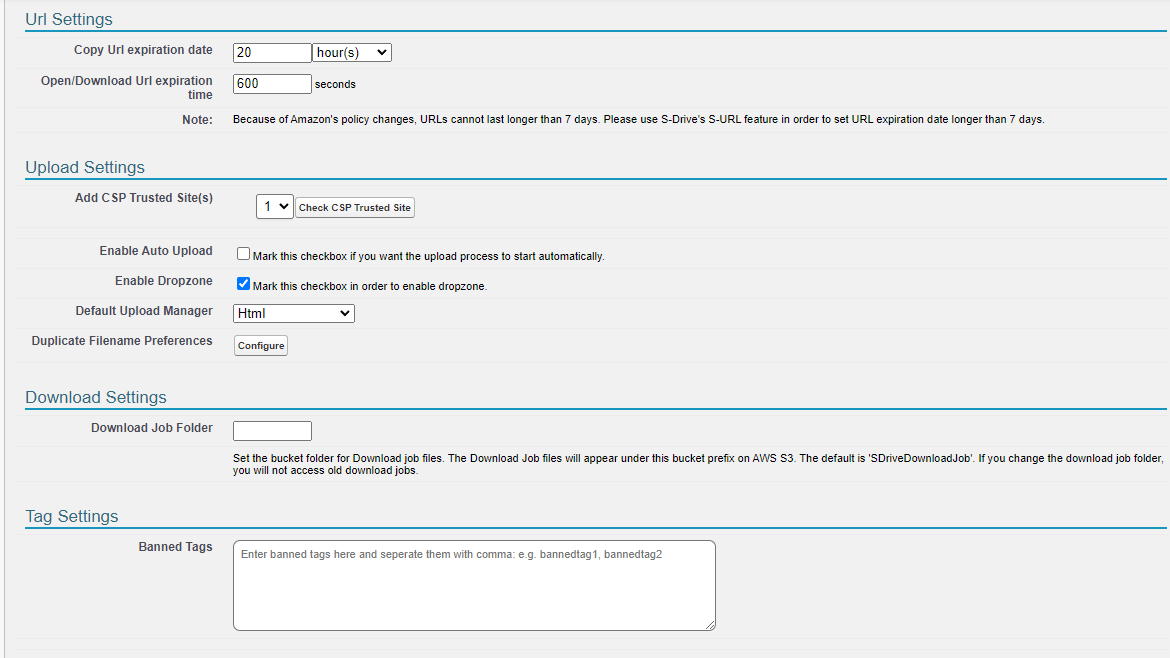Click the Check CSP Trusted Site button

pyautogui.click(x=354, y=208)
